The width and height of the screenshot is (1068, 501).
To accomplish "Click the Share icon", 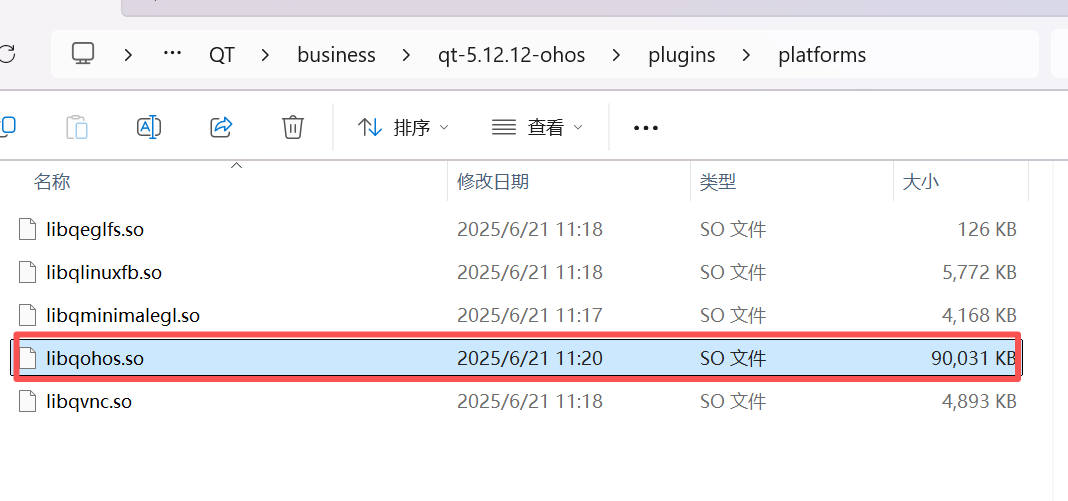I will pos(221,127).
